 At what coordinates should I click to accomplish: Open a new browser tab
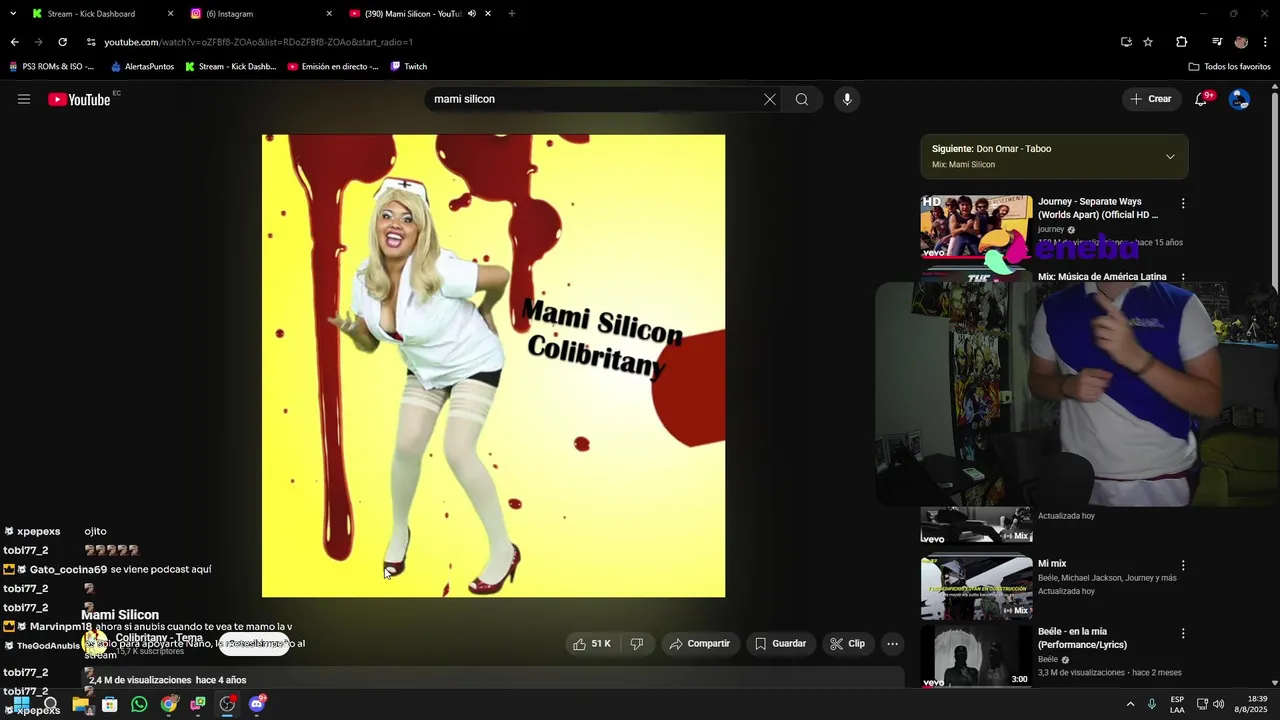512,14
